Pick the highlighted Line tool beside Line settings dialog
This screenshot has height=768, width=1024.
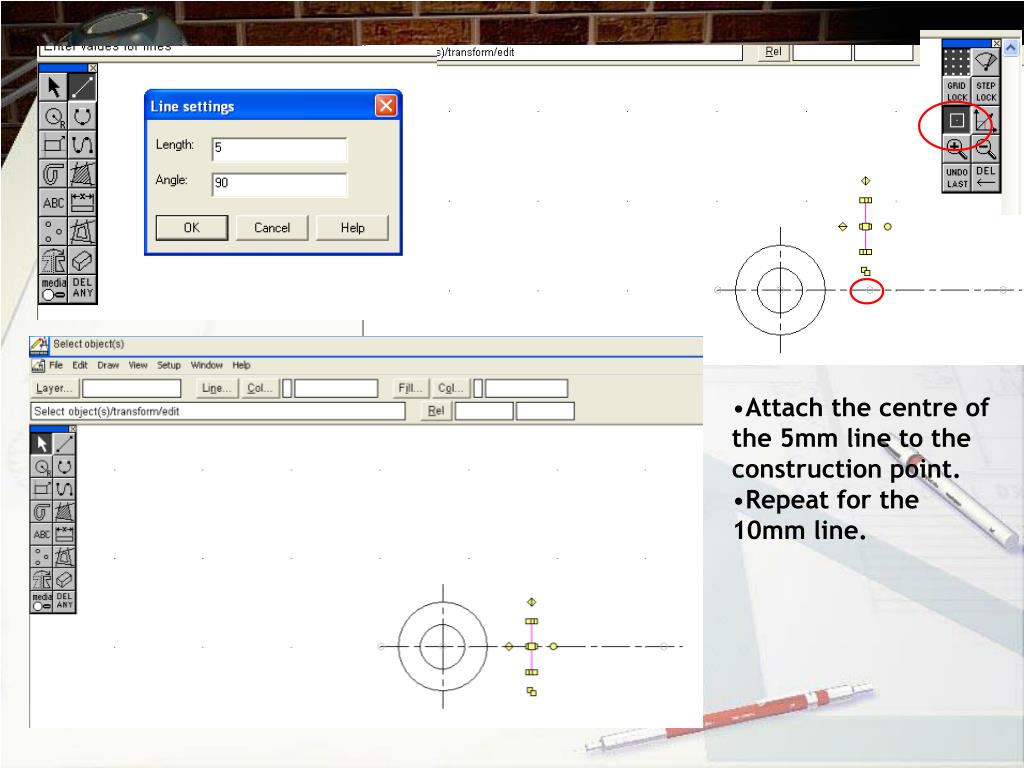(82, 87)
